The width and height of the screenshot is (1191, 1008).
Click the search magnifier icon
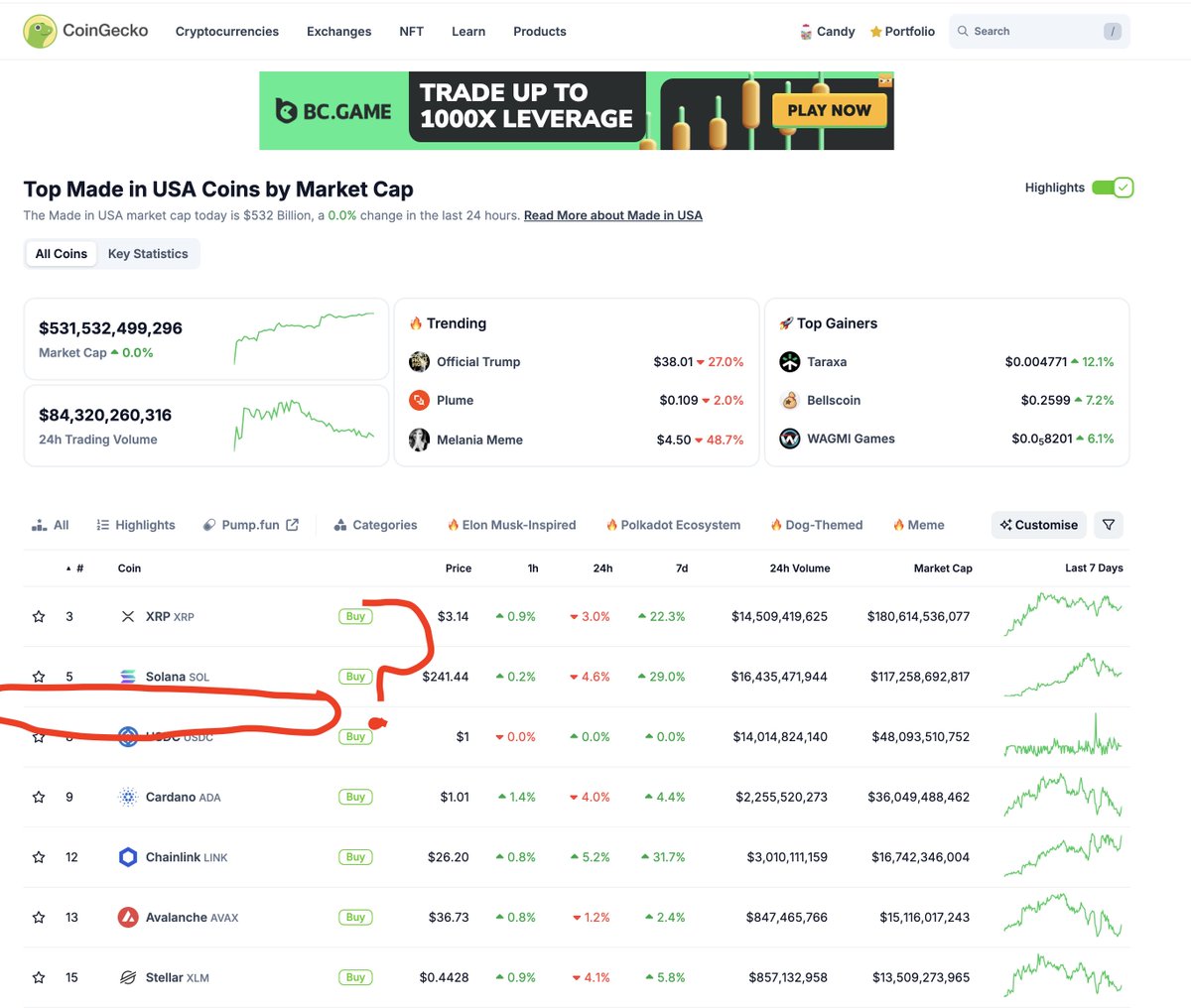(x=963, y=32)
